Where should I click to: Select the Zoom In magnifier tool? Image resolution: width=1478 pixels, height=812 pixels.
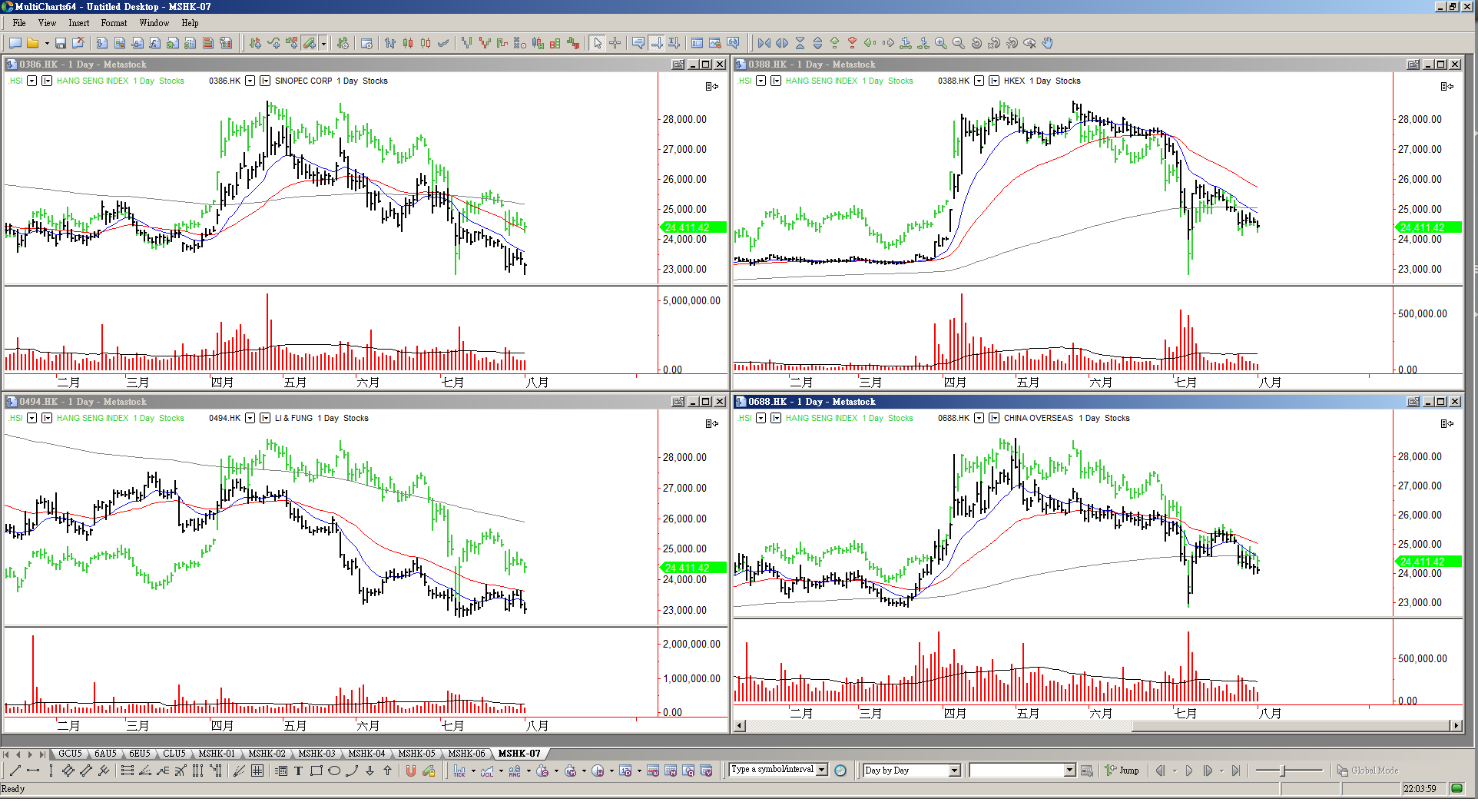tap(940, 44)
